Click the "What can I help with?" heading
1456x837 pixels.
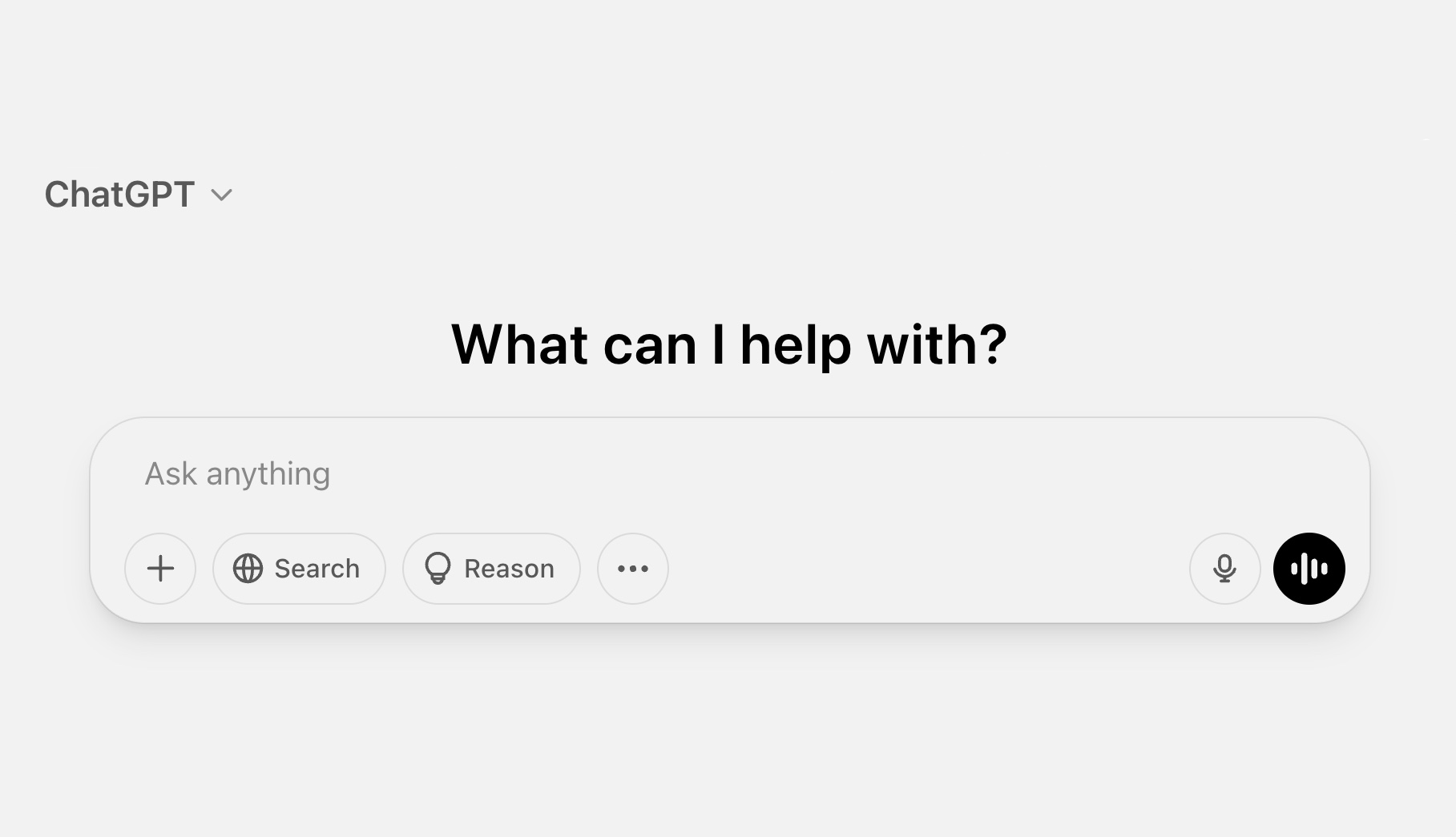pos(728,345)
